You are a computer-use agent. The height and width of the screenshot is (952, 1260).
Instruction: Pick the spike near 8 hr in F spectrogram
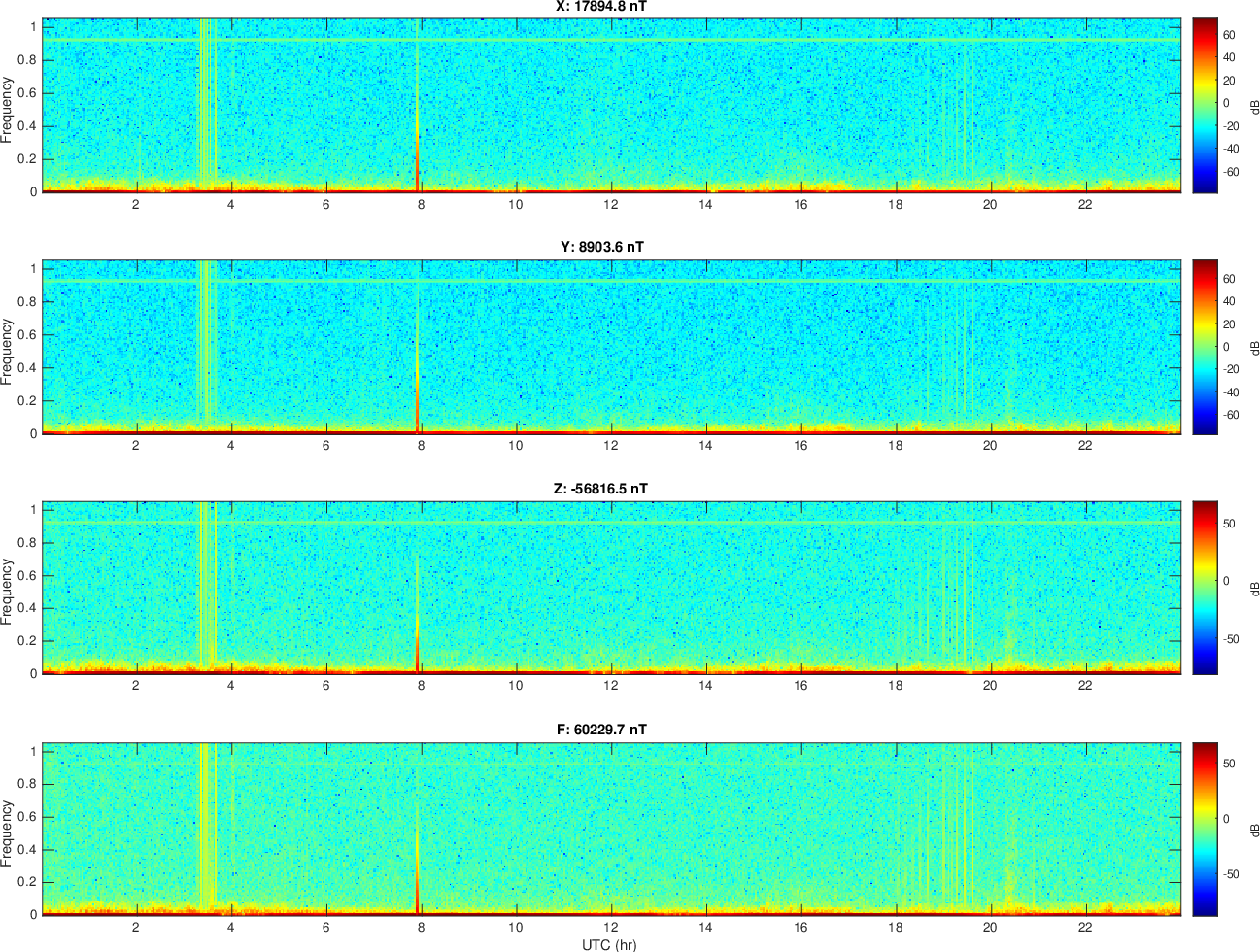tap(418, 889)
